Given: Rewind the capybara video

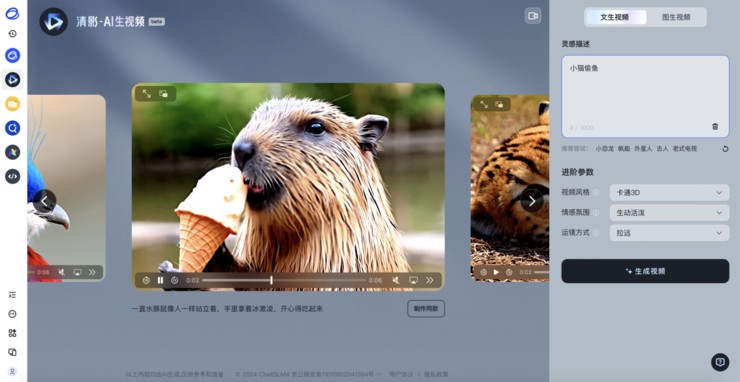Looking at the screenshot, I should (146, 280).
